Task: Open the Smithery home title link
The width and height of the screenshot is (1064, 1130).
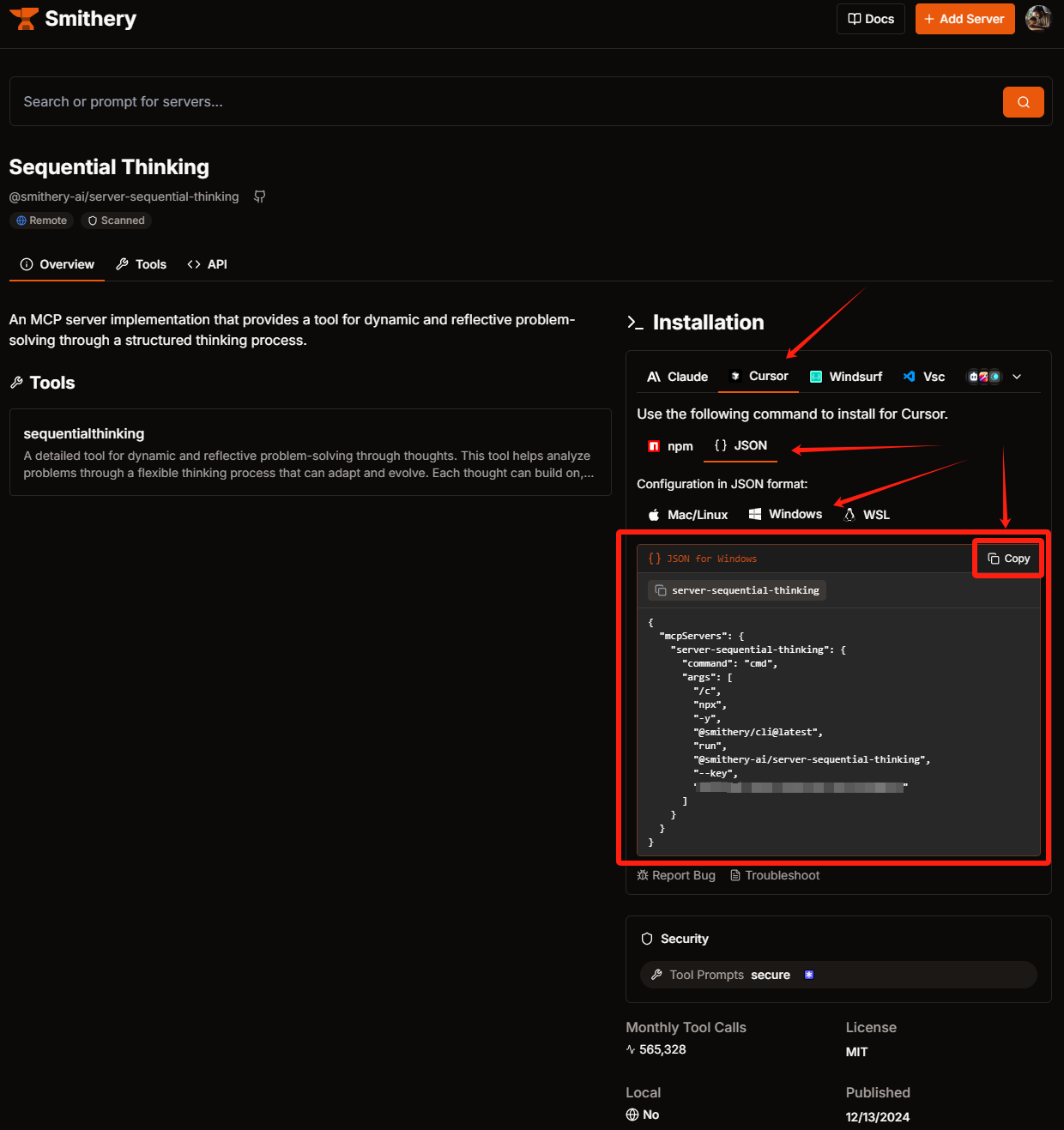Action: tap(90, 19)
